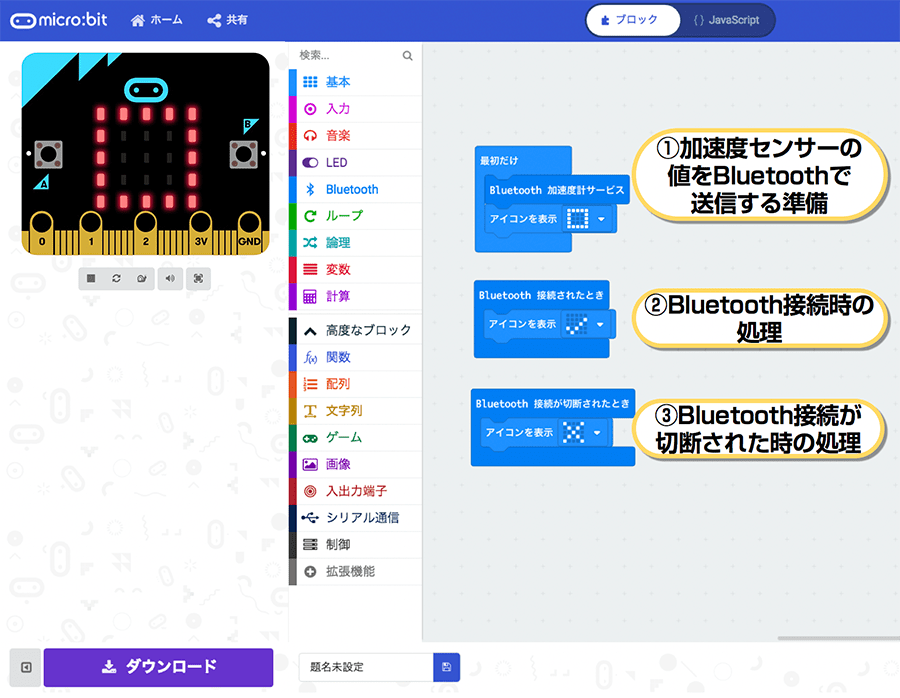Launch simulator in fullscreen
This screenshot has width=900, height=698.
(x=199, y=278)
